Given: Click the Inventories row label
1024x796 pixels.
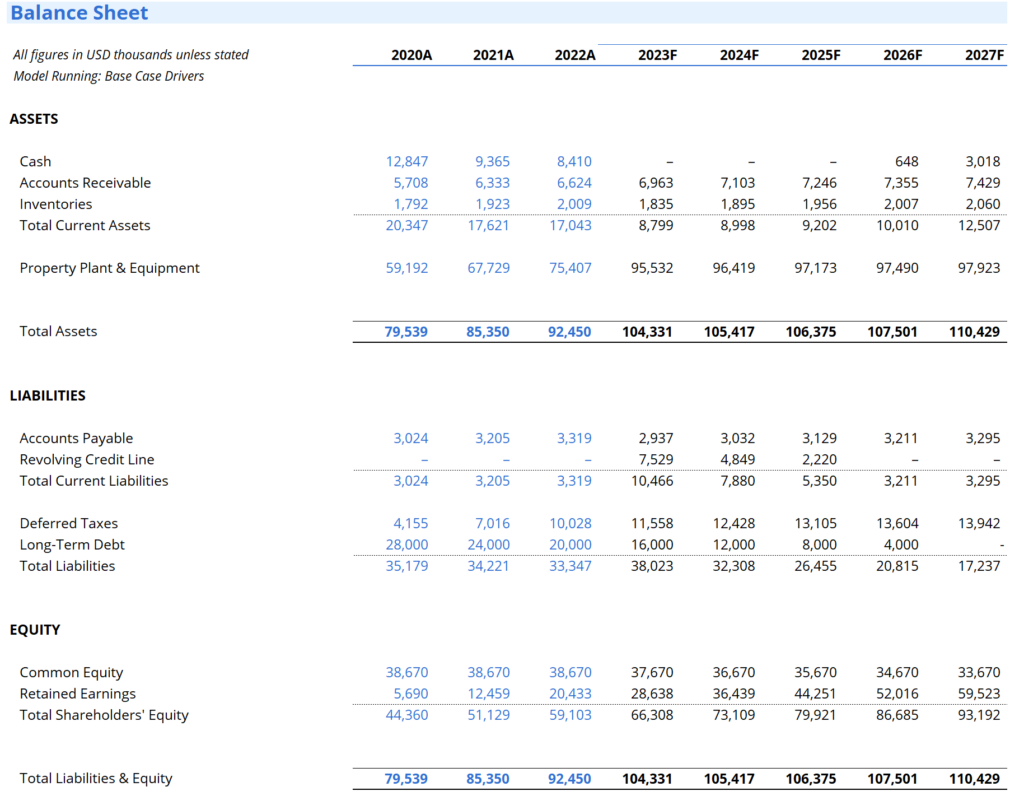Looking at the screenshot, I should pyautogui.click(x=56, y=204).
